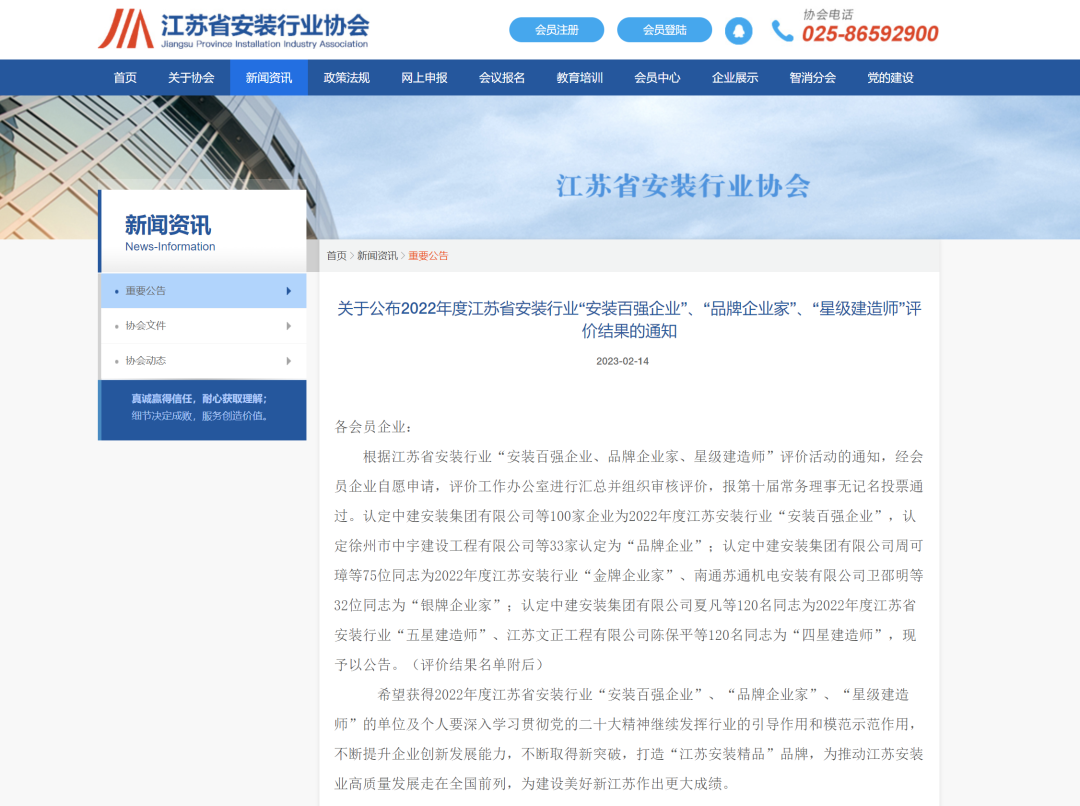Select the active 新闻资讯 navigation tab
This screenshot has height=806, width=1080.
pyautogui.click(x=269, y=76)
